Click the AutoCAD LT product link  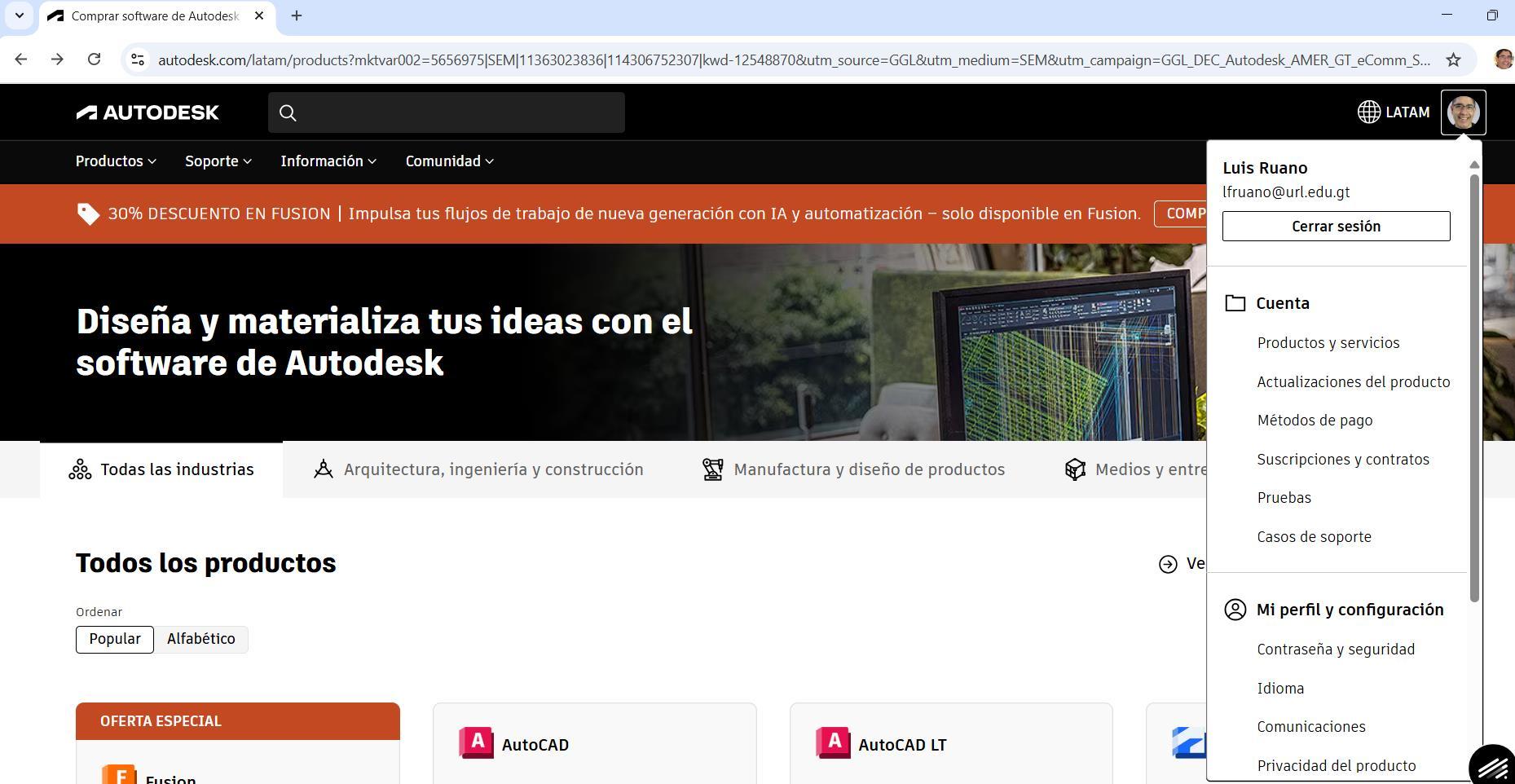pyautogui.click(x=902, y=745)
